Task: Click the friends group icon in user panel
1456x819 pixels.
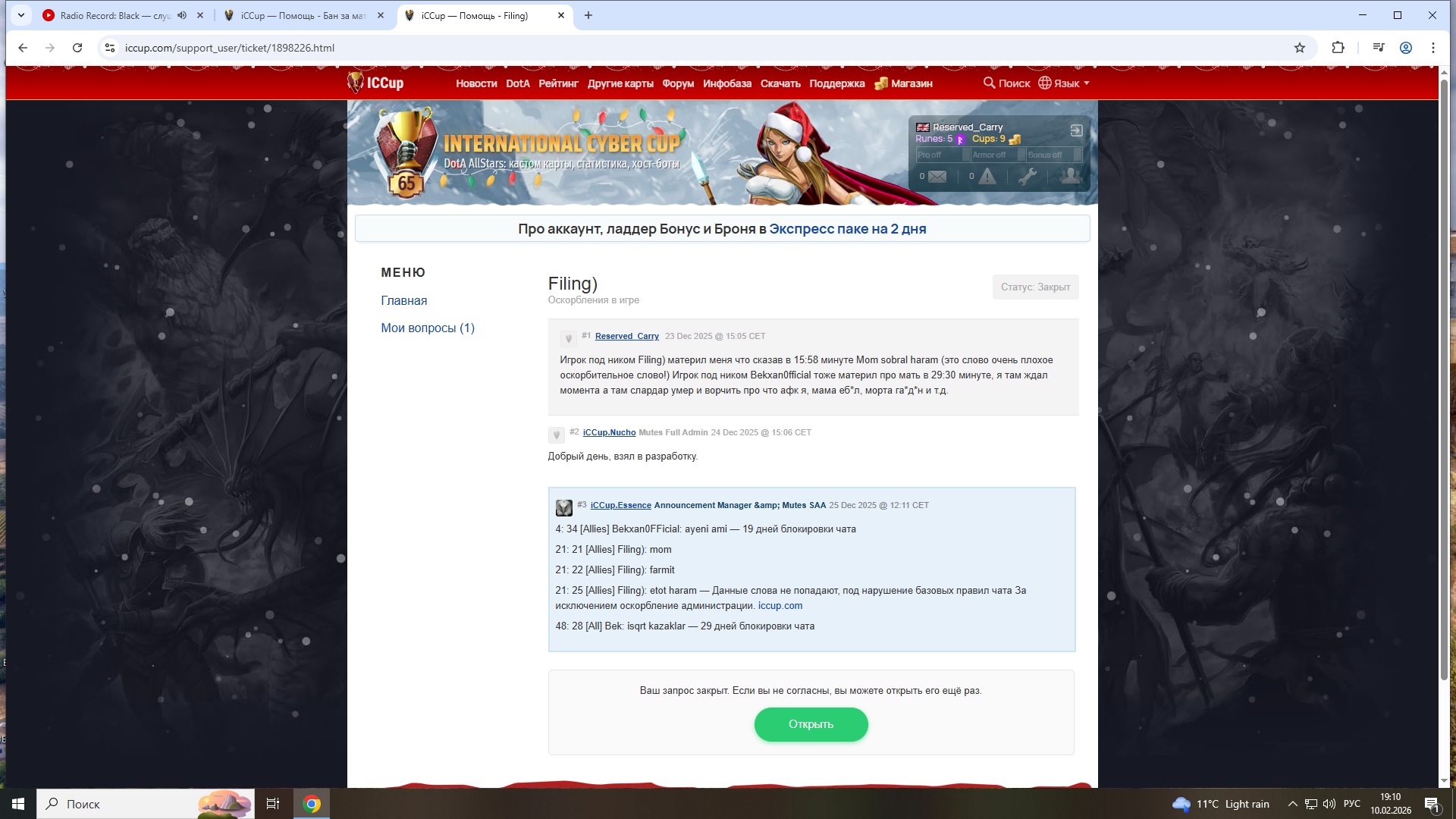Action: pos(1070,177)
